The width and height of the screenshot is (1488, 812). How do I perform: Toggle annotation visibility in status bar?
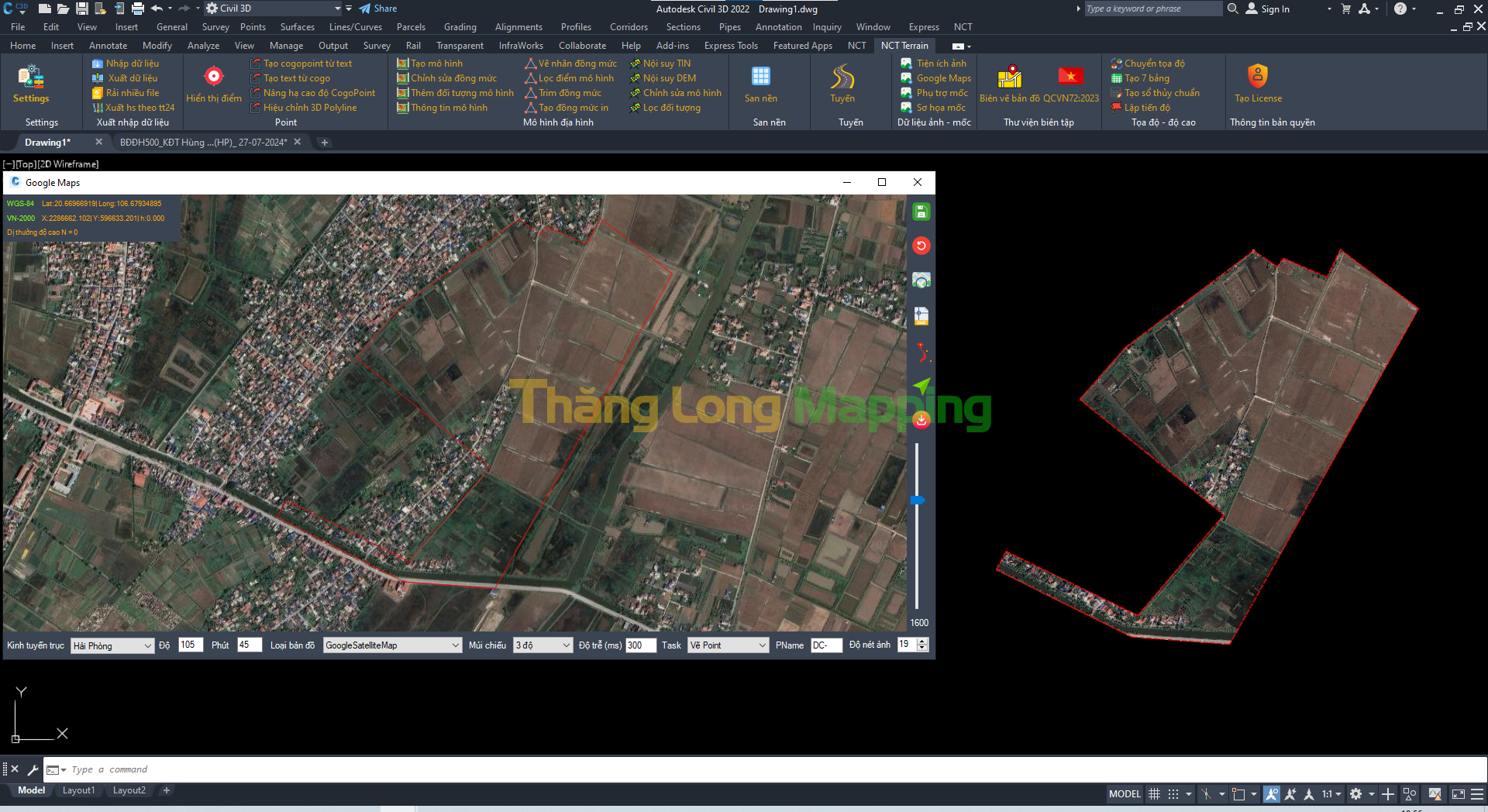point(1272,794)
